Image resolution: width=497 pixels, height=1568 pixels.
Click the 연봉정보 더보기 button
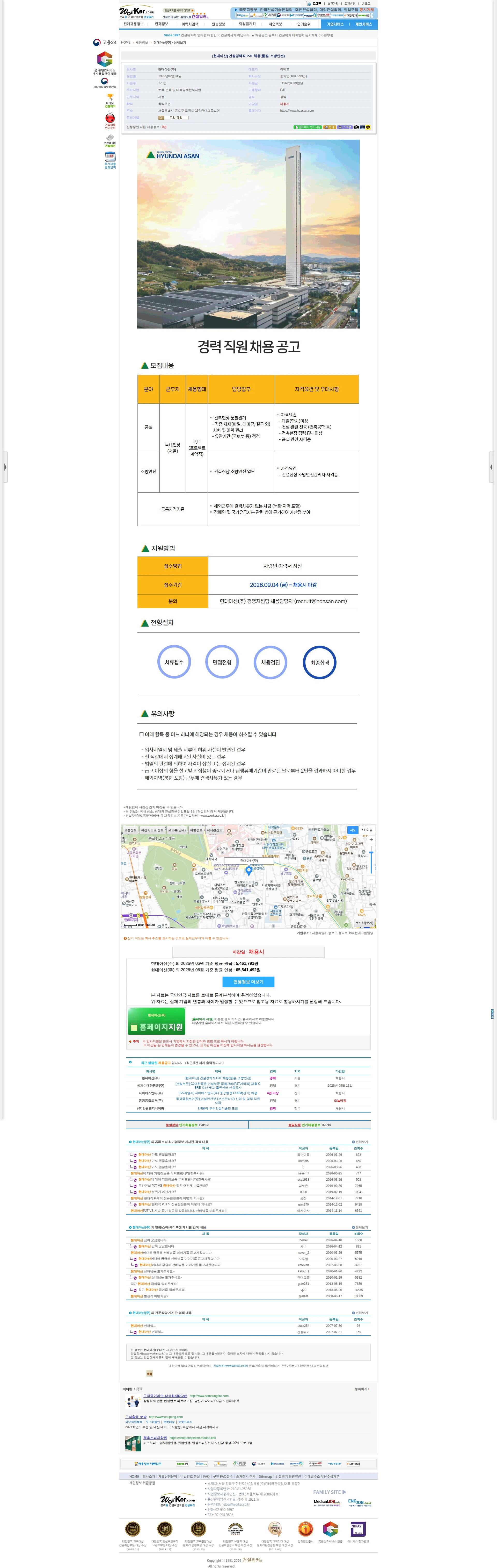248,982
